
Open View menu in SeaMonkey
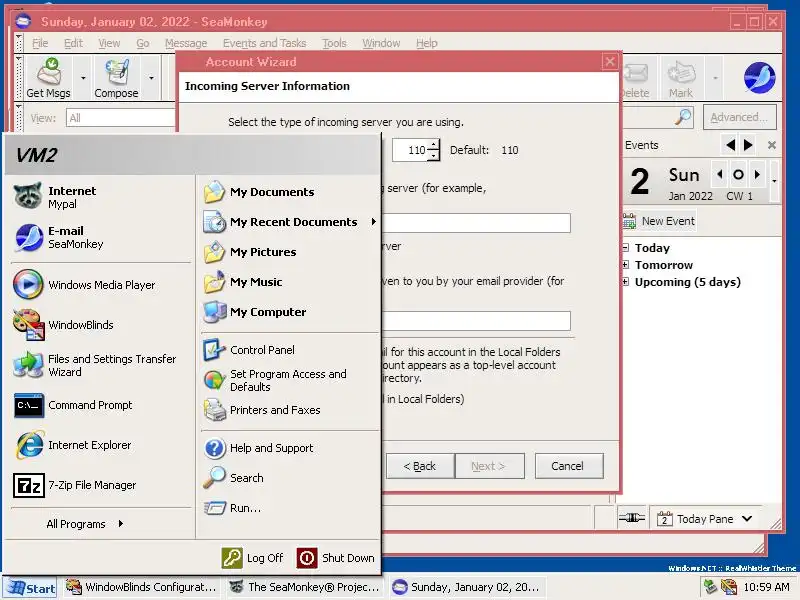point(109,43)
